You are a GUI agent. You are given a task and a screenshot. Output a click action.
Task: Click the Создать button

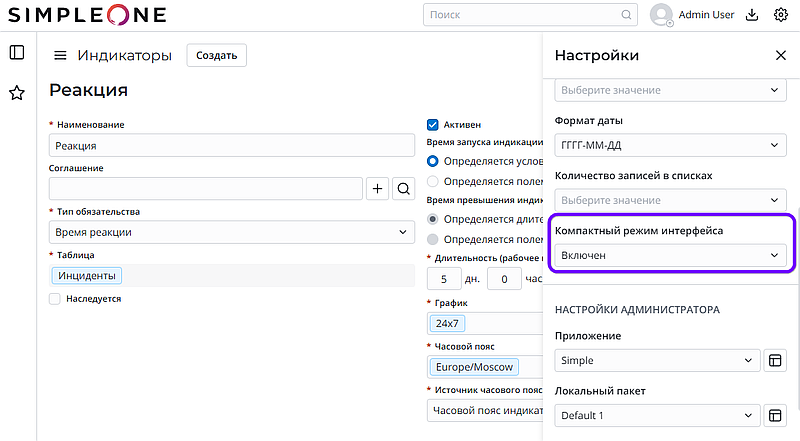point(216,56)
